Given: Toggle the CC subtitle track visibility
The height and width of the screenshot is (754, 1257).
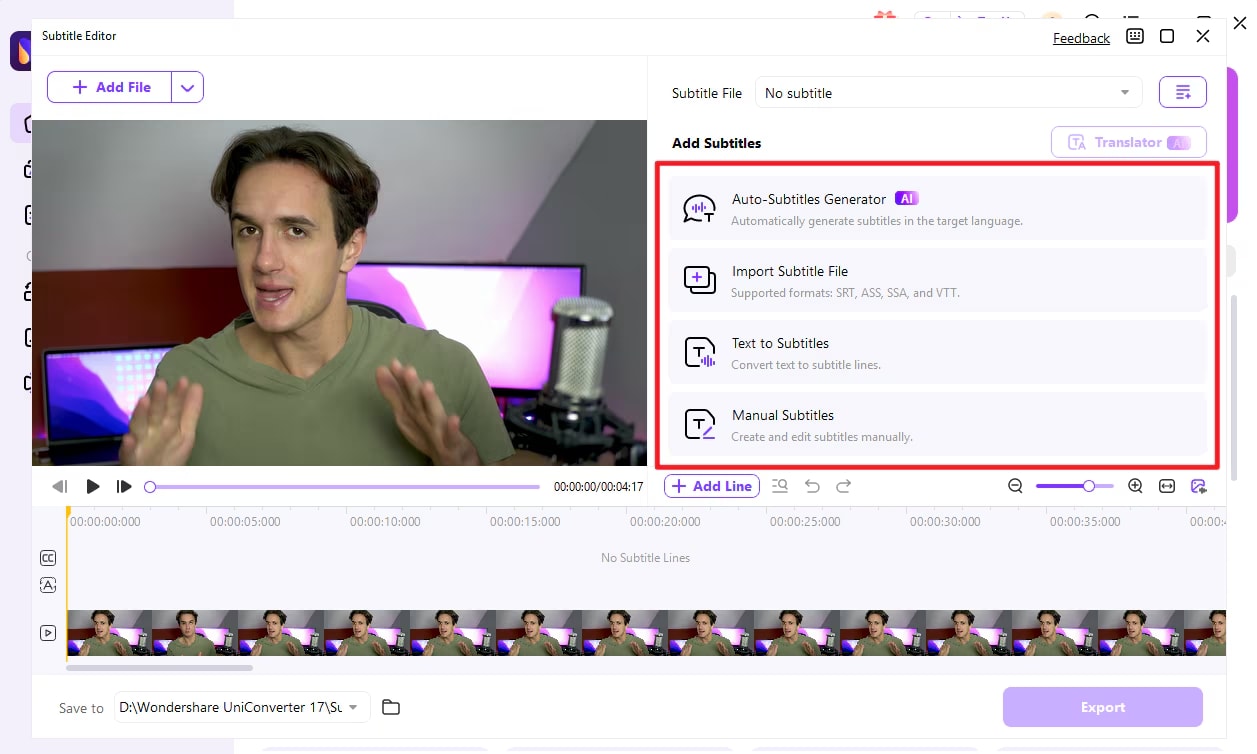Looking at the screenshot, I should click(47, 558).
